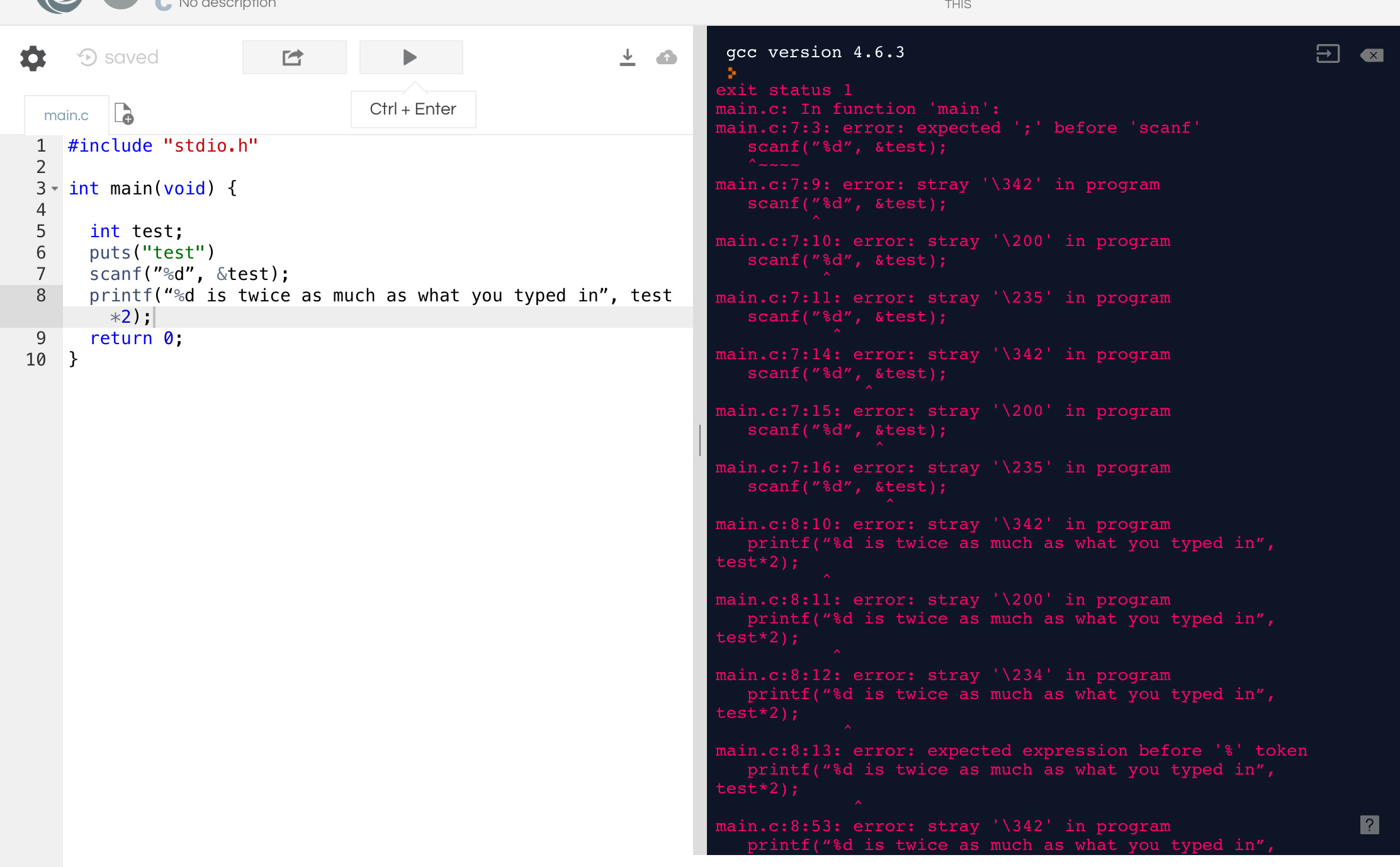Open the saved history indicator

pyautogui.click(x=118, y=57)
